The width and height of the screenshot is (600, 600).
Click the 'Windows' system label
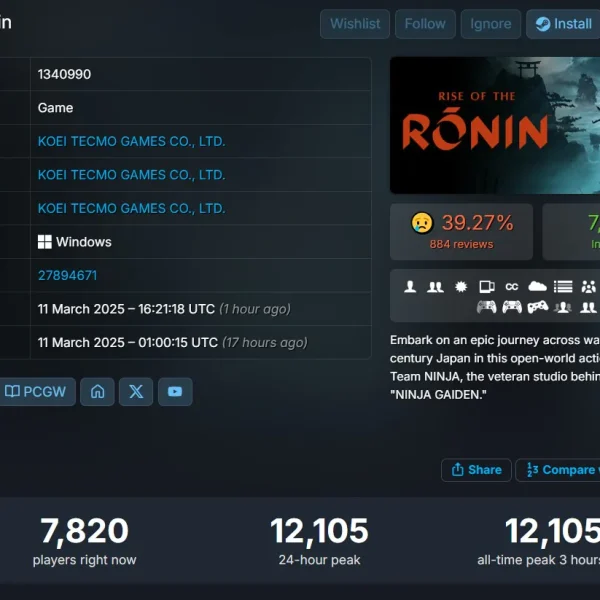[x=84, y=242]
